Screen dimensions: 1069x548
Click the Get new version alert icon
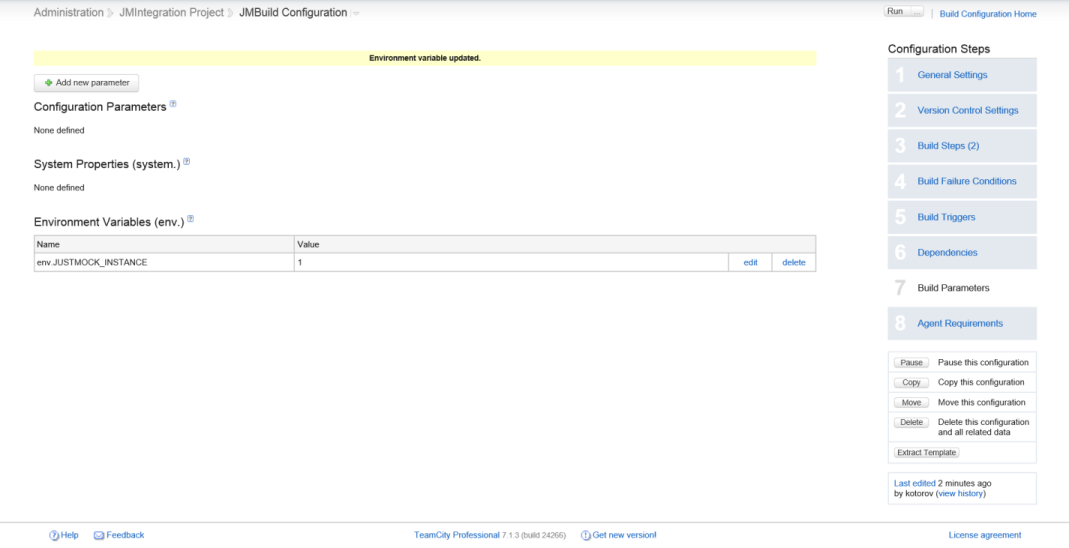(x=585, y=536)
